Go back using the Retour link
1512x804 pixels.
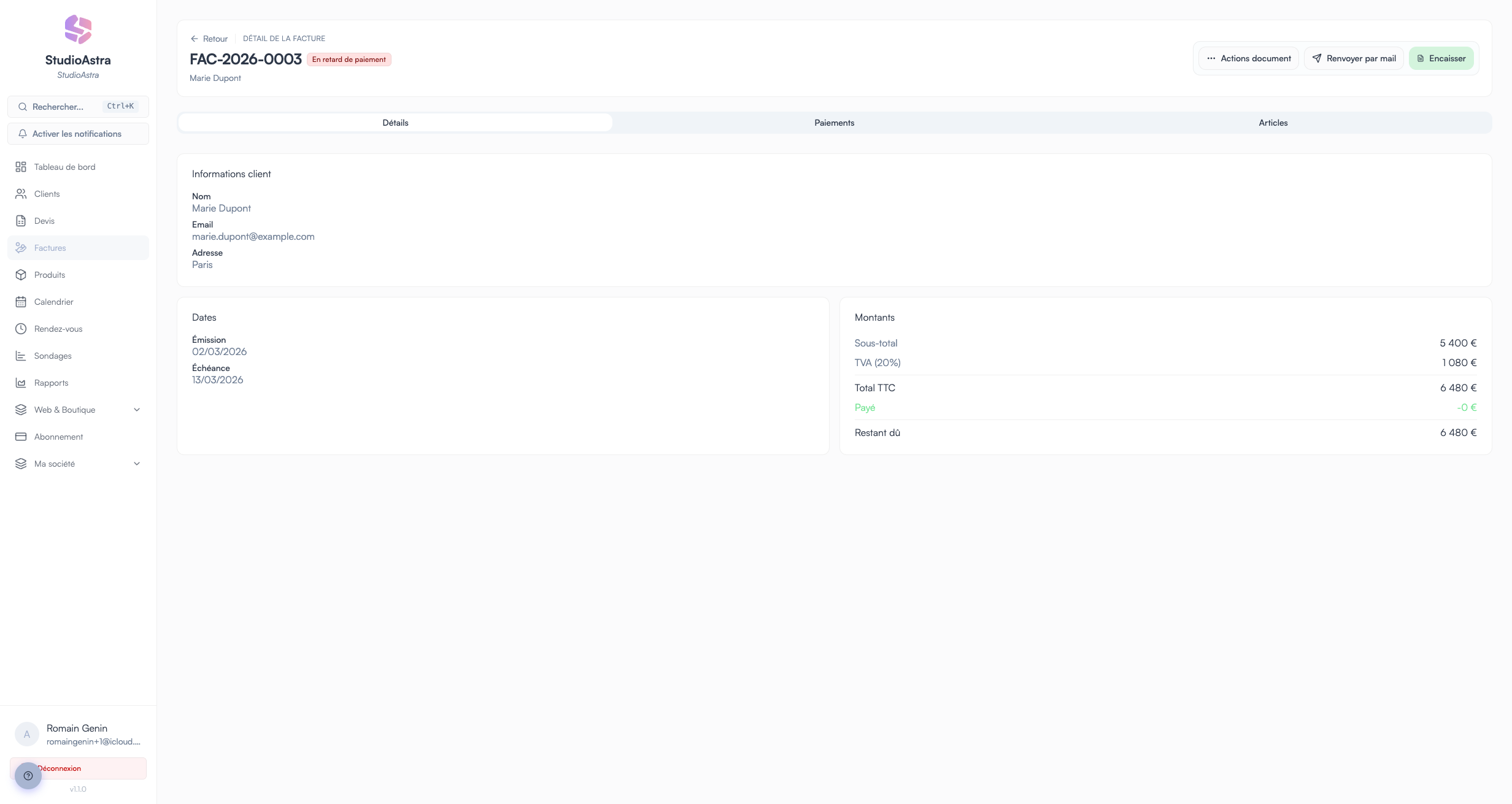[209, 39]
